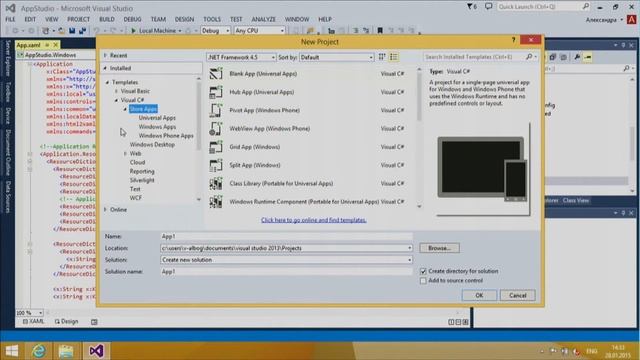Open the PROJECT menu
Screen dimensions: 640x360
(78, 19)
